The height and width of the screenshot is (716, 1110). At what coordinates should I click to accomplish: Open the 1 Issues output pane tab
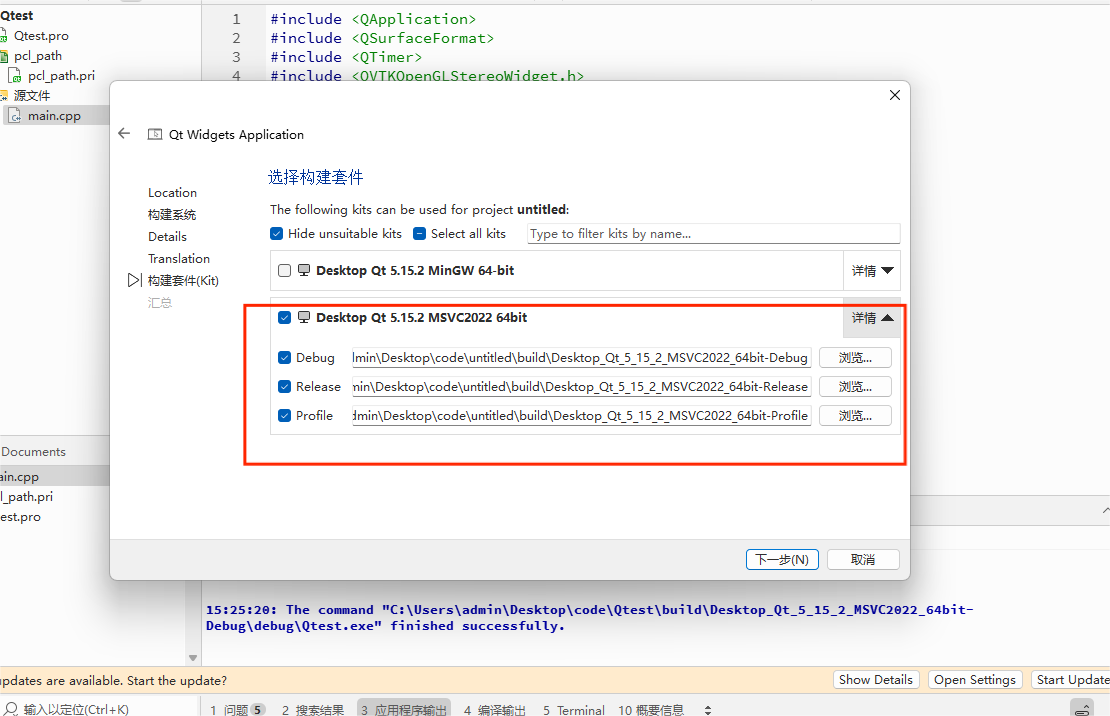[x=237, y=709]
